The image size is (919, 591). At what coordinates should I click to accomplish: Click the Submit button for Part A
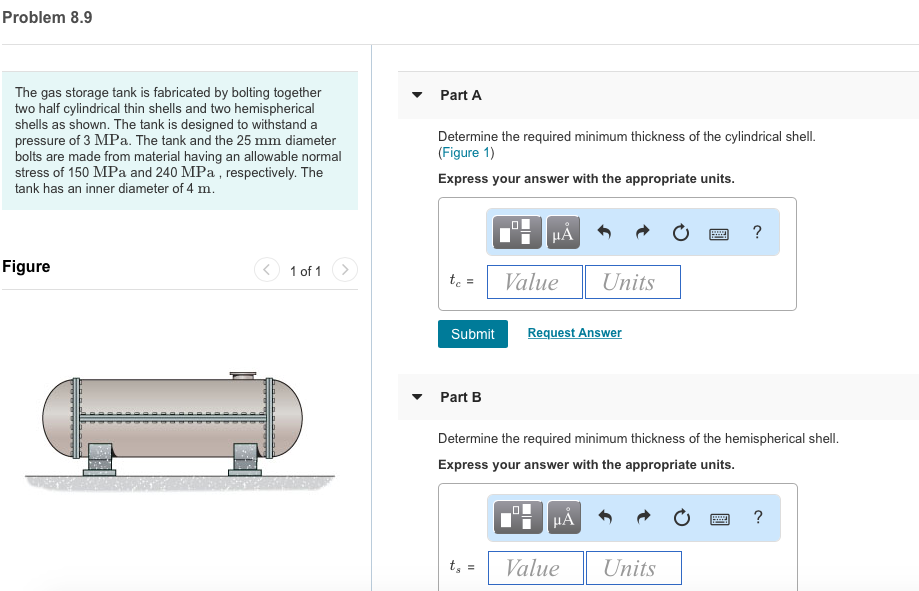[472, 334]
